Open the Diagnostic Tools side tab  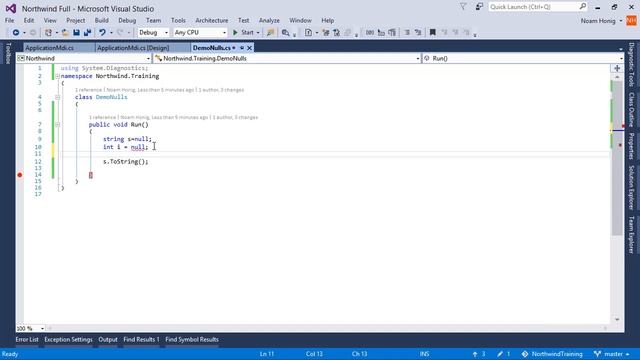[x=631, y=64]
